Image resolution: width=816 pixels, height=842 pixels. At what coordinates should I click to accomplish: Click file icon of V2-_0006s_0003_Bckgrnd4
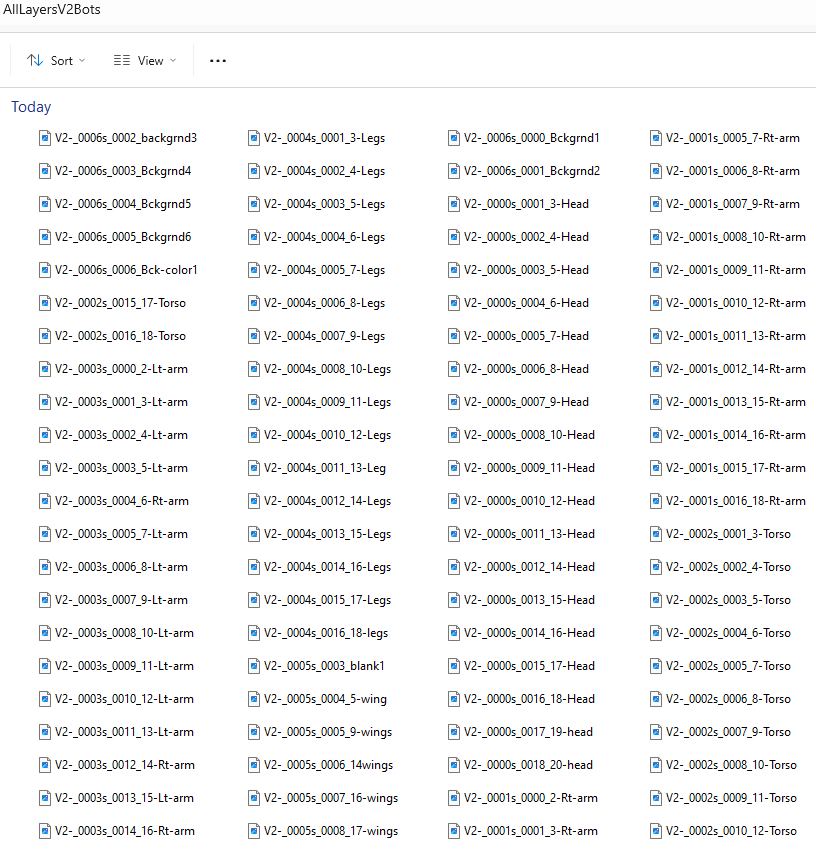coord(45,171)
